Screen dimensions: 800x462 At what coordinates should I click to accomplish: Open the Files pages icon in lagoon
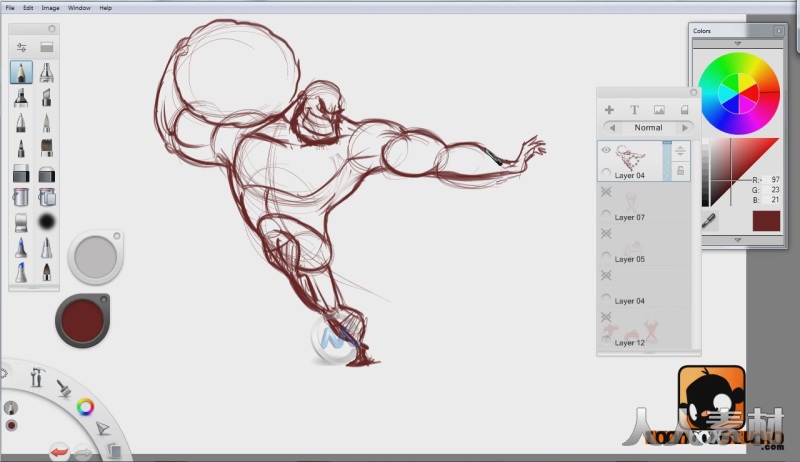(x=114, y=450)
